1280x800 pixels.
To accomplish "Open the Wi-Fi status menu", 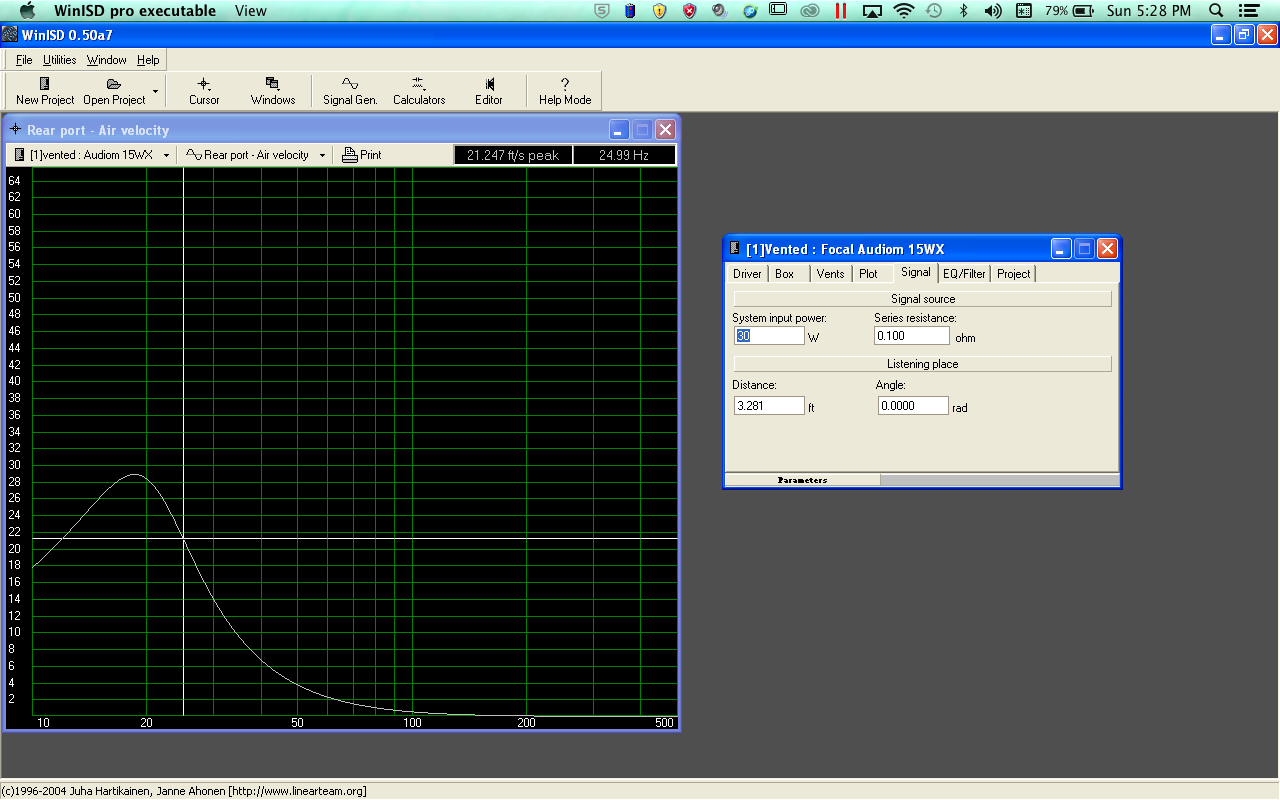I will 904,11.
